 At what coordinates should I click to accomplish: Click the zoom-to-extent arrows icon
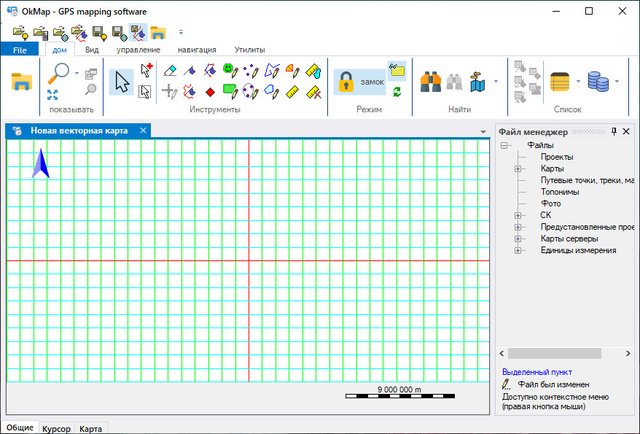coord(54,94)
